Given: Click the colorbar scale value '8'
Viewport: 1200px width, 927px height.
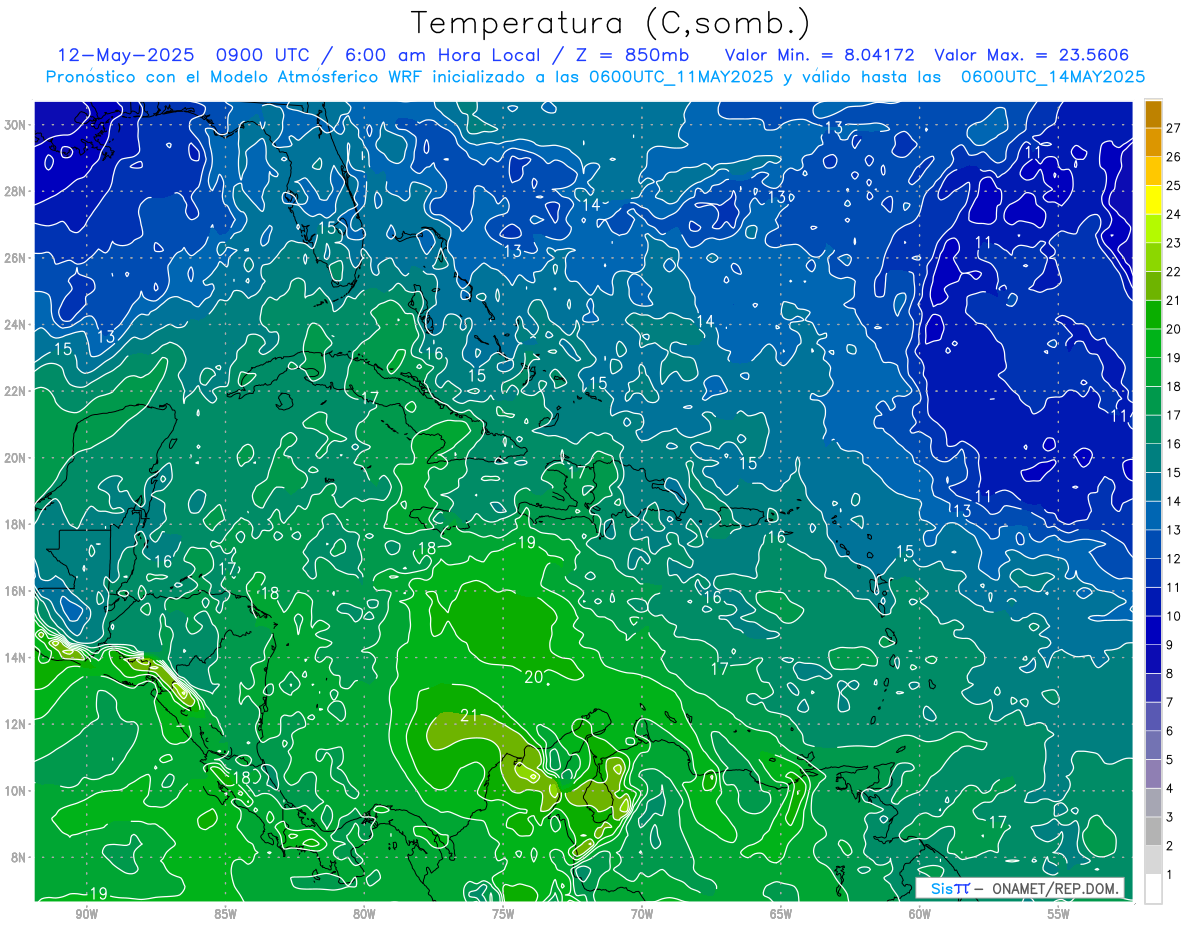Looking at the screenshot, I should tap(1170, 674).
